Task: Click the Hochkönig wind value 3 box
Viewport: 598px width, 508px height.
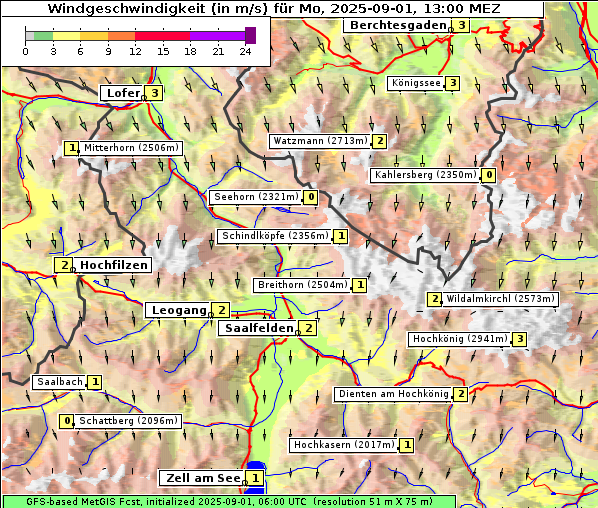Action: tap(520, 339)
